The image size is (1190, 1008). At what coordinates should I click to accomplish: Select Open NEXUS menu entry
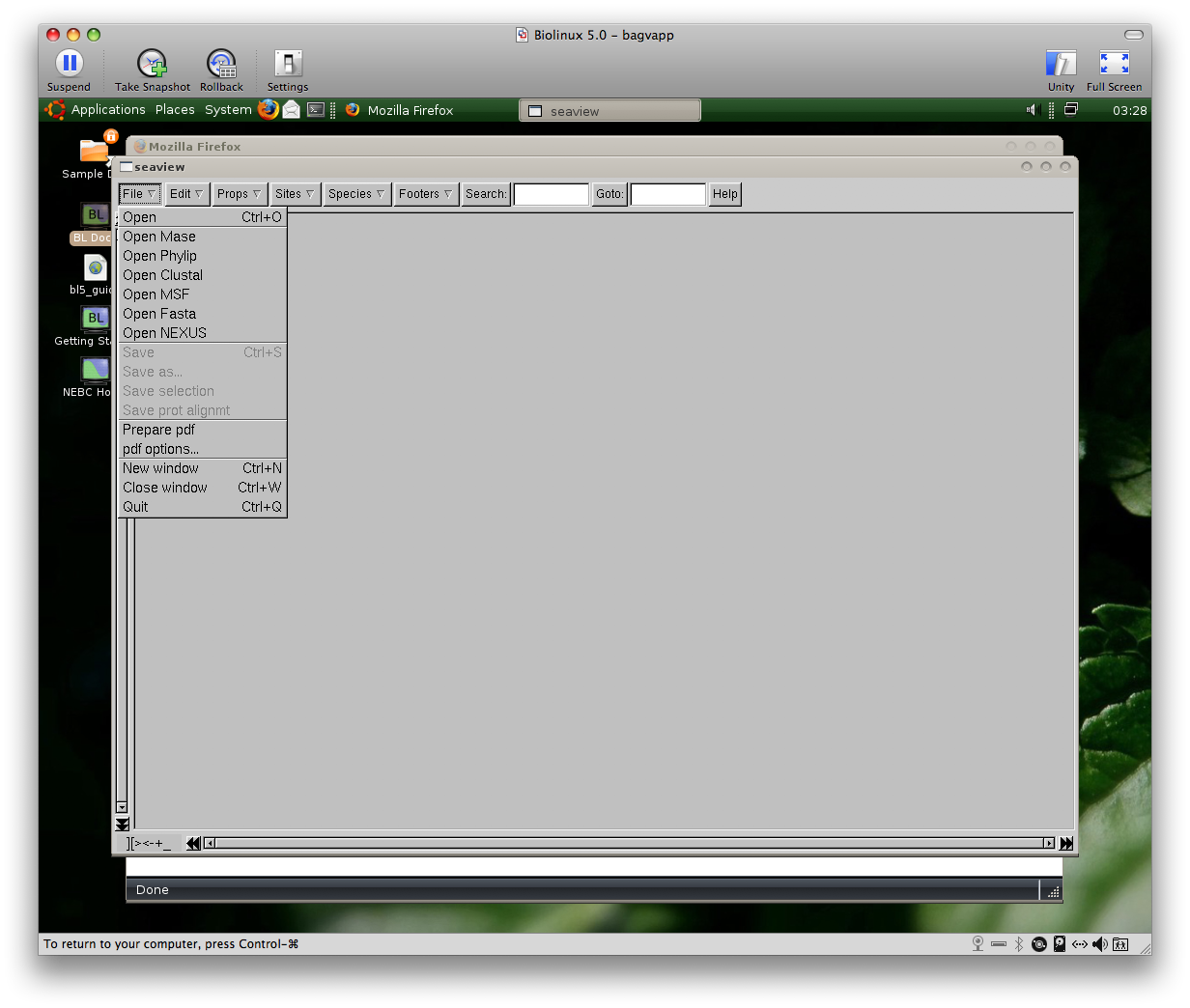pyautogui.click(x=164, y=333)
